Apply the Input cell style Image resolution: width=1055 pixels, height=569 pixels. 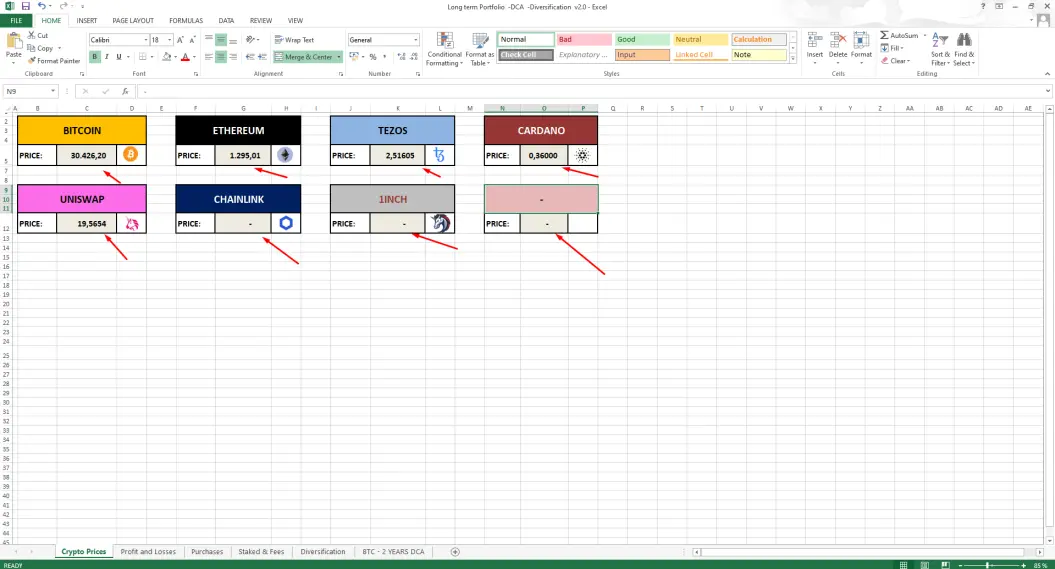[x=642, y=55]
